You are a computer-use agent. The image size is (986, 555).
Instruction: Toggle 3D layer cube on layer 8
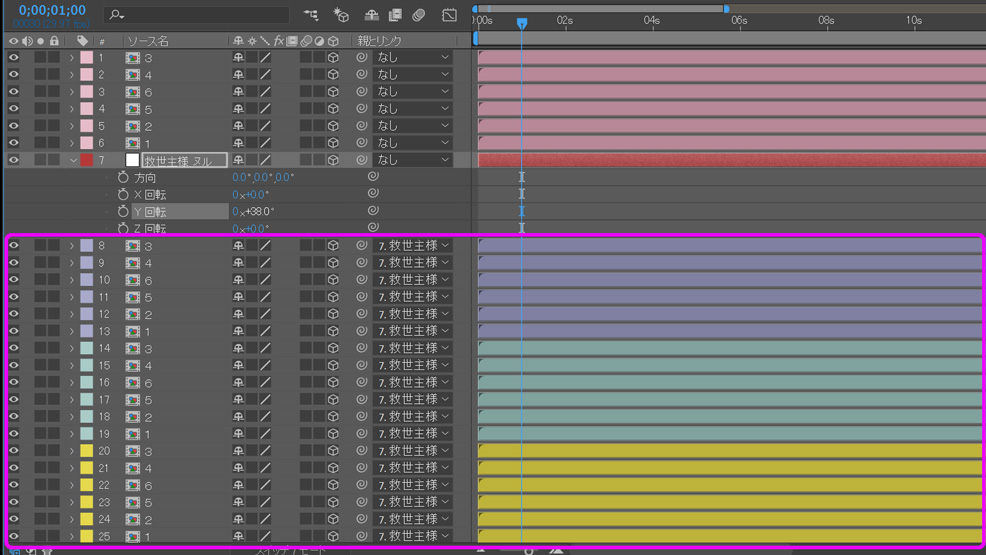(x=333, y=246)
